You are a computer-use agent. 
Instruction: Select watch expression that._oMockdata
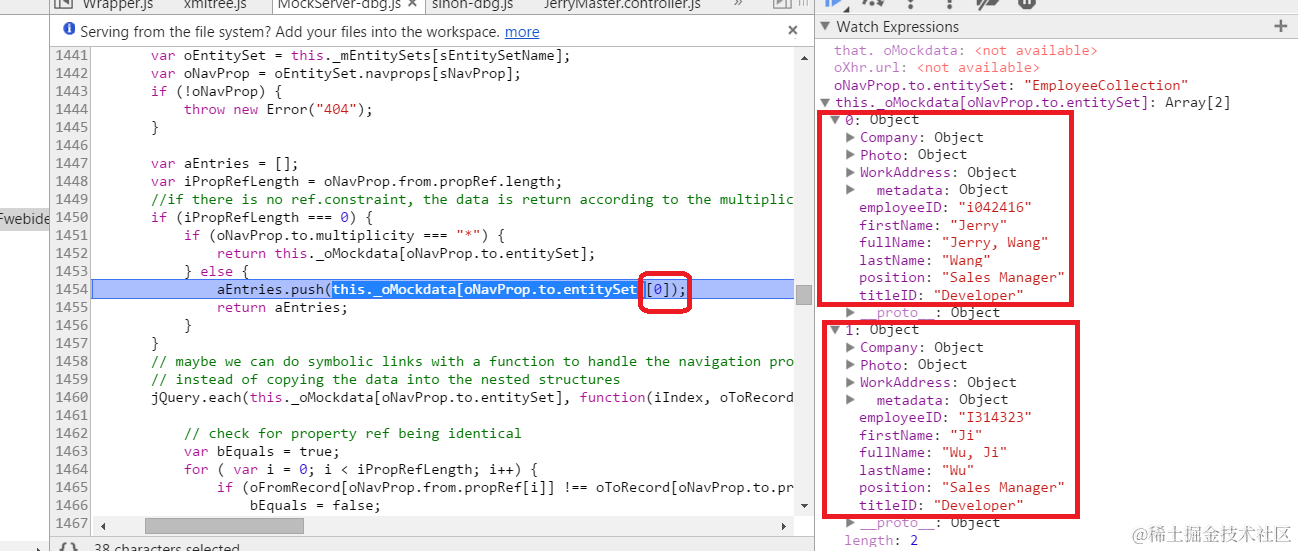965,50
